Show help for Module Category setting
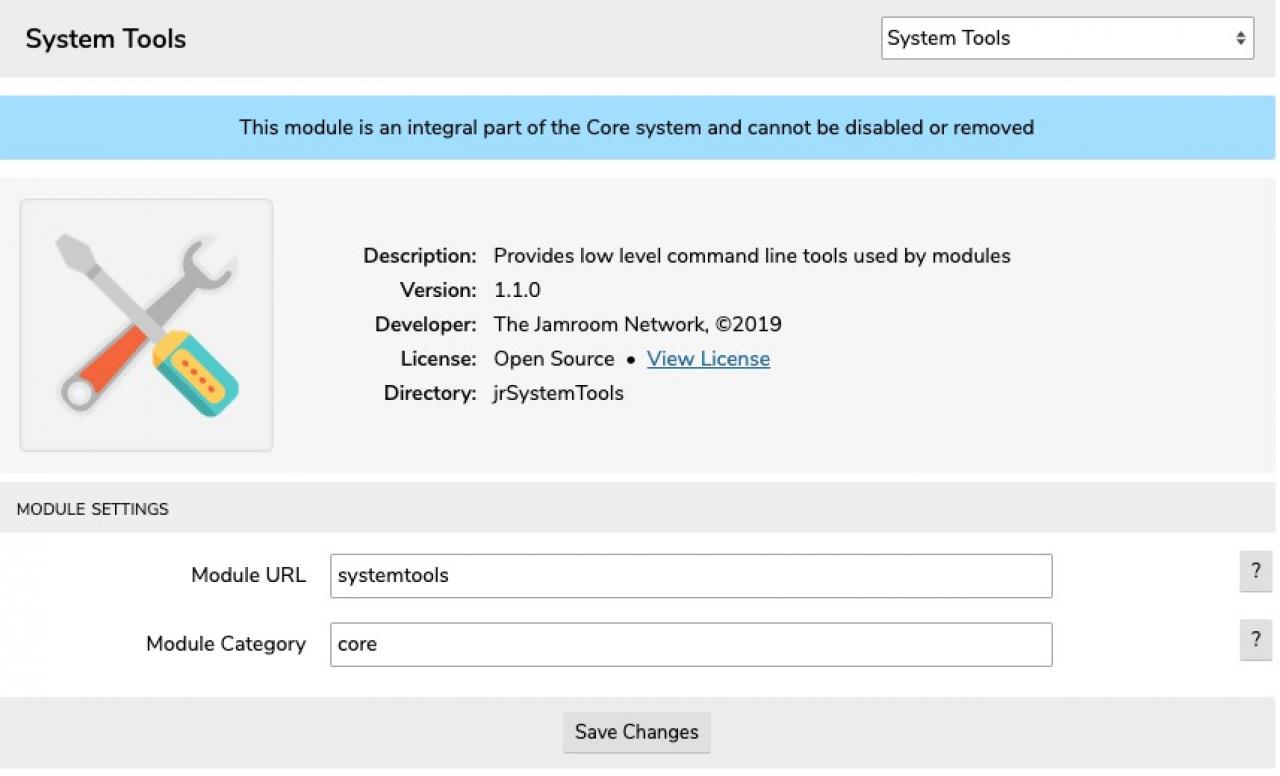 point(1255,640)
